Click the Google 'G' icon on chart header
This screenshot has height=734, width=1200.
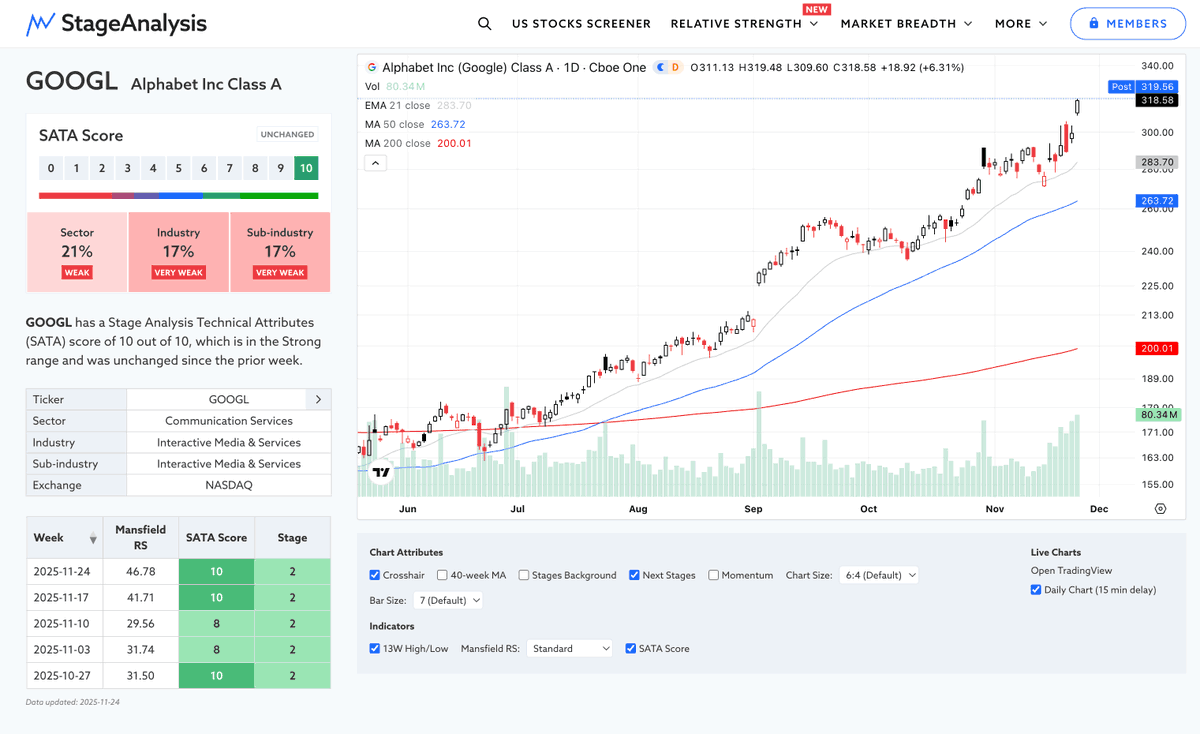tap(372, 67)
